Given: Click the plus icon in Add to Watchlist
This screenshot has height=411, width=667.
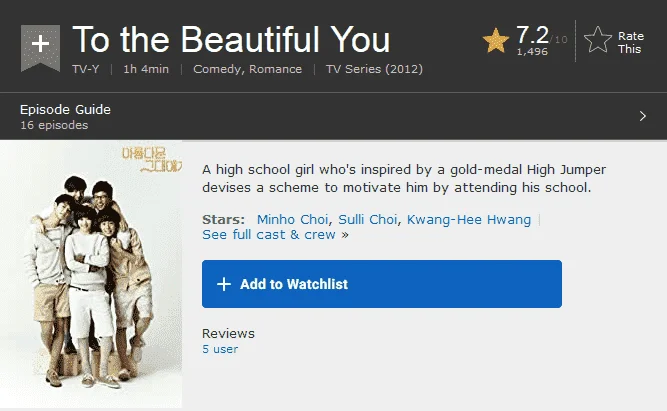Looking at the screenshot, I should point(224,284).
